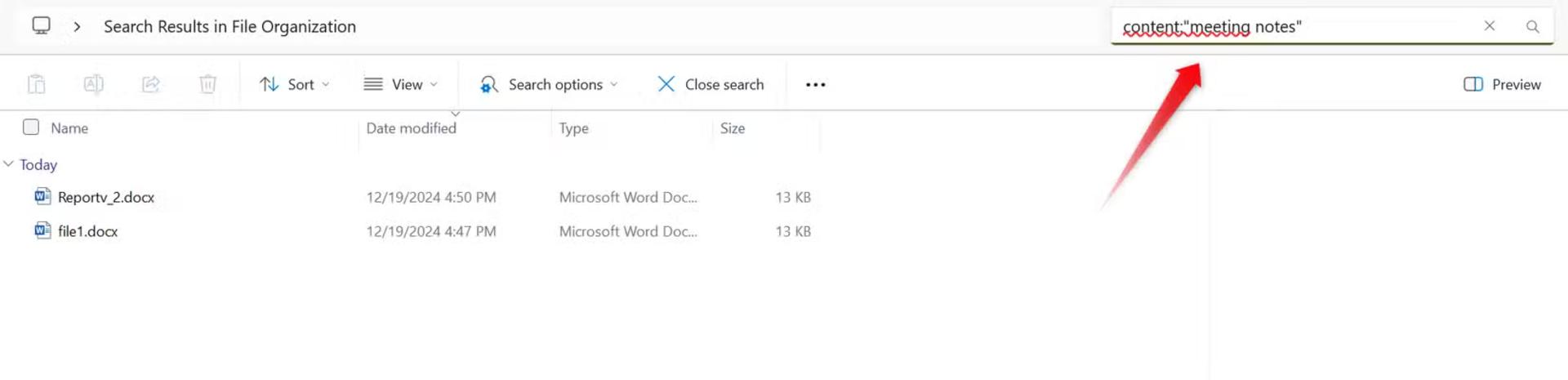Click the Word icon of Reportv_2.docx

click(42, 196)
